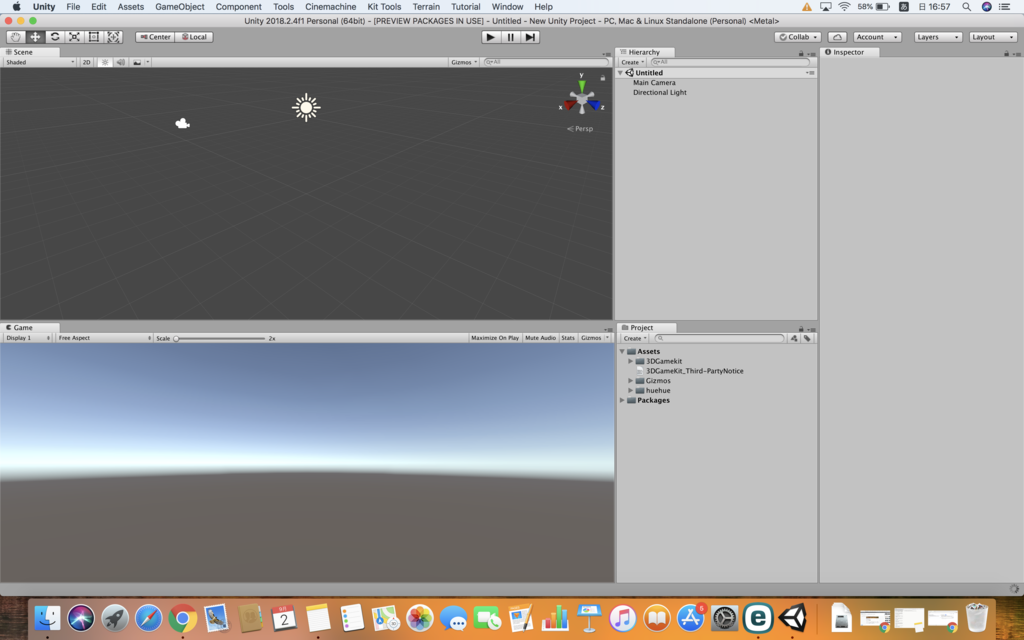The height and width of the screenshot is (640, 1024).
Task: Click the Step frame button
Action: 530,37
